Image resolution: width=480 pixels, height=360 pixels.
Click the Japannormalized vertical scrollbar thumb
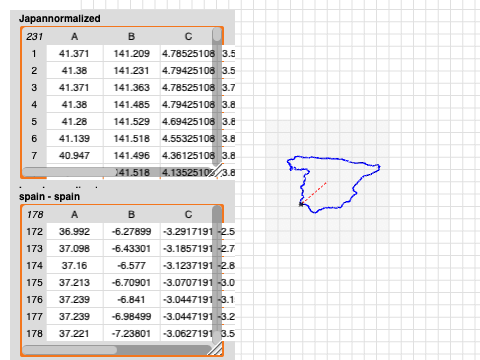point(217,35)
